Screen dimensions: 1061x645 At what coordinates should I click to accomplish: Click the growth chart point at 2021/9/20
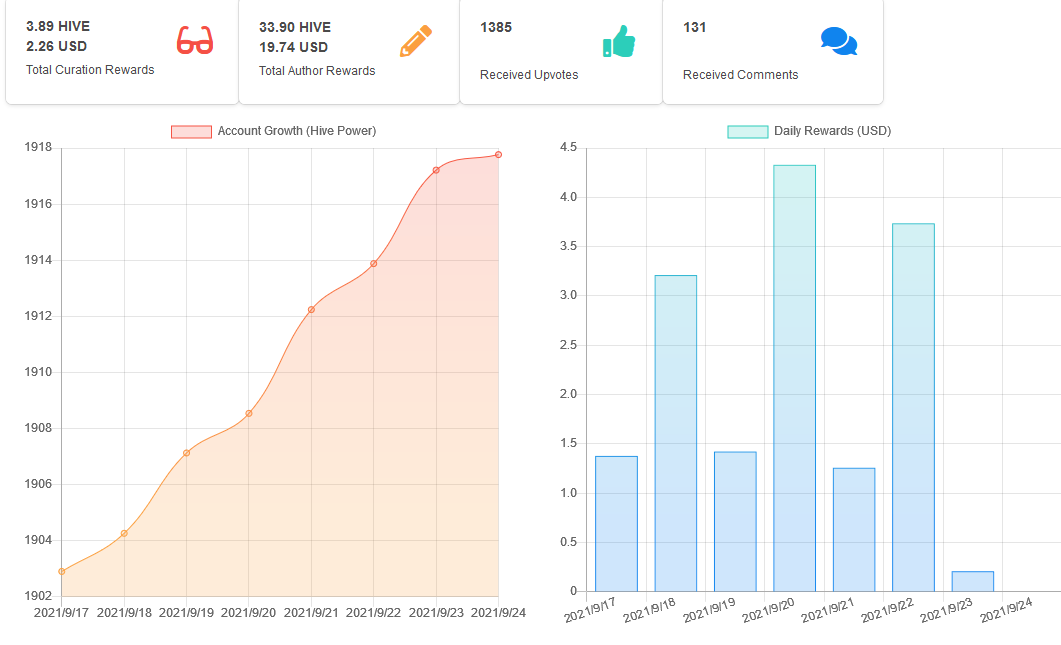point(249,414)
